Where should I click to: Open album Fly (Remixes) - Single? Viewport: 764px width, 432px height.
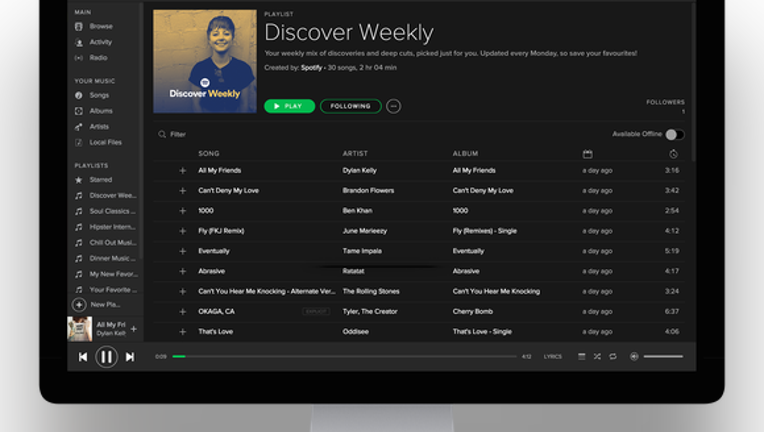(x=484, y=231)
